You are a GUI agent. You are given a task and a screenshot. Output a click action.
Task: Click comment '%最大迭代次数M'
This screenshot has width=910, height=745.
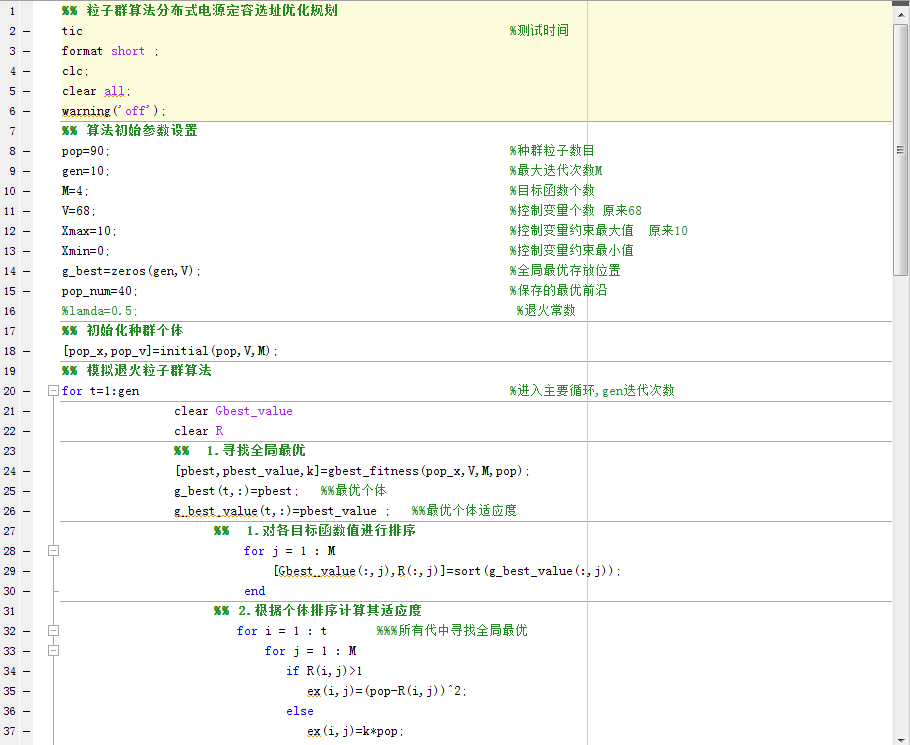556,171
